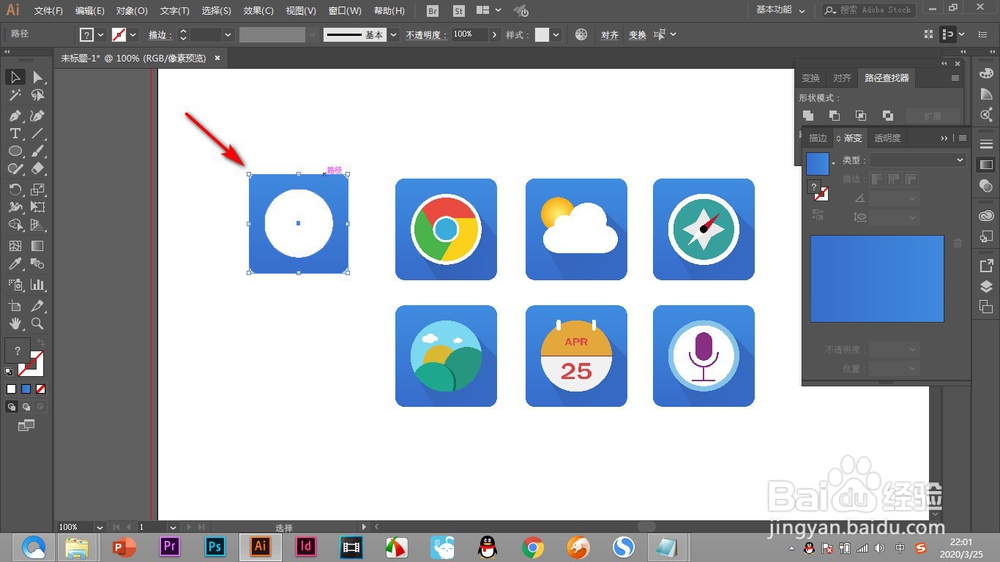Select the Shape Builder tool
The width and height of the screenshot is (1000, 562).
[x=15, y=225]
